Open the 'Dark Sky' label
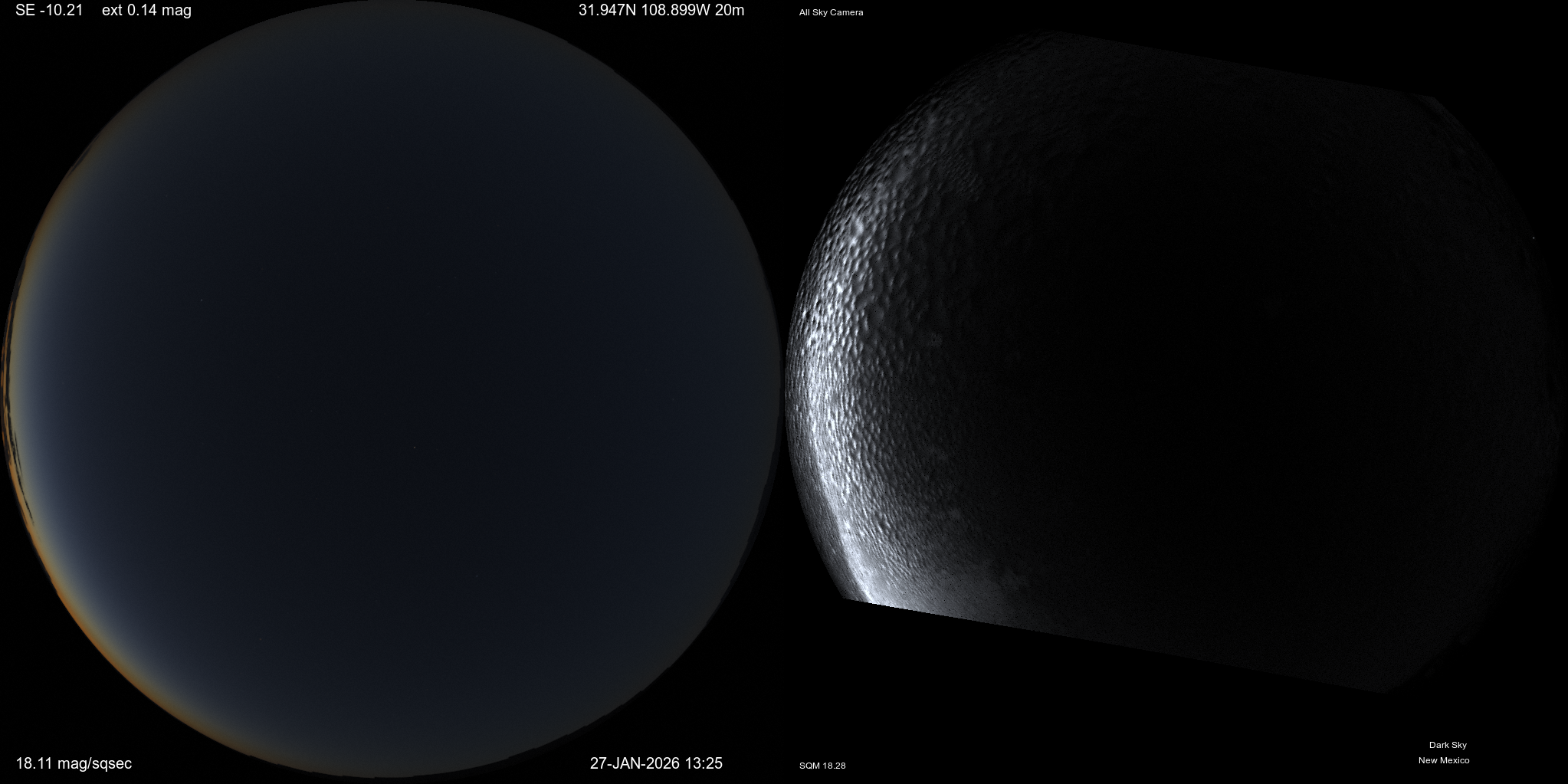The width and height of the screenshot is (1568, 784). [x=1447, y=745]
